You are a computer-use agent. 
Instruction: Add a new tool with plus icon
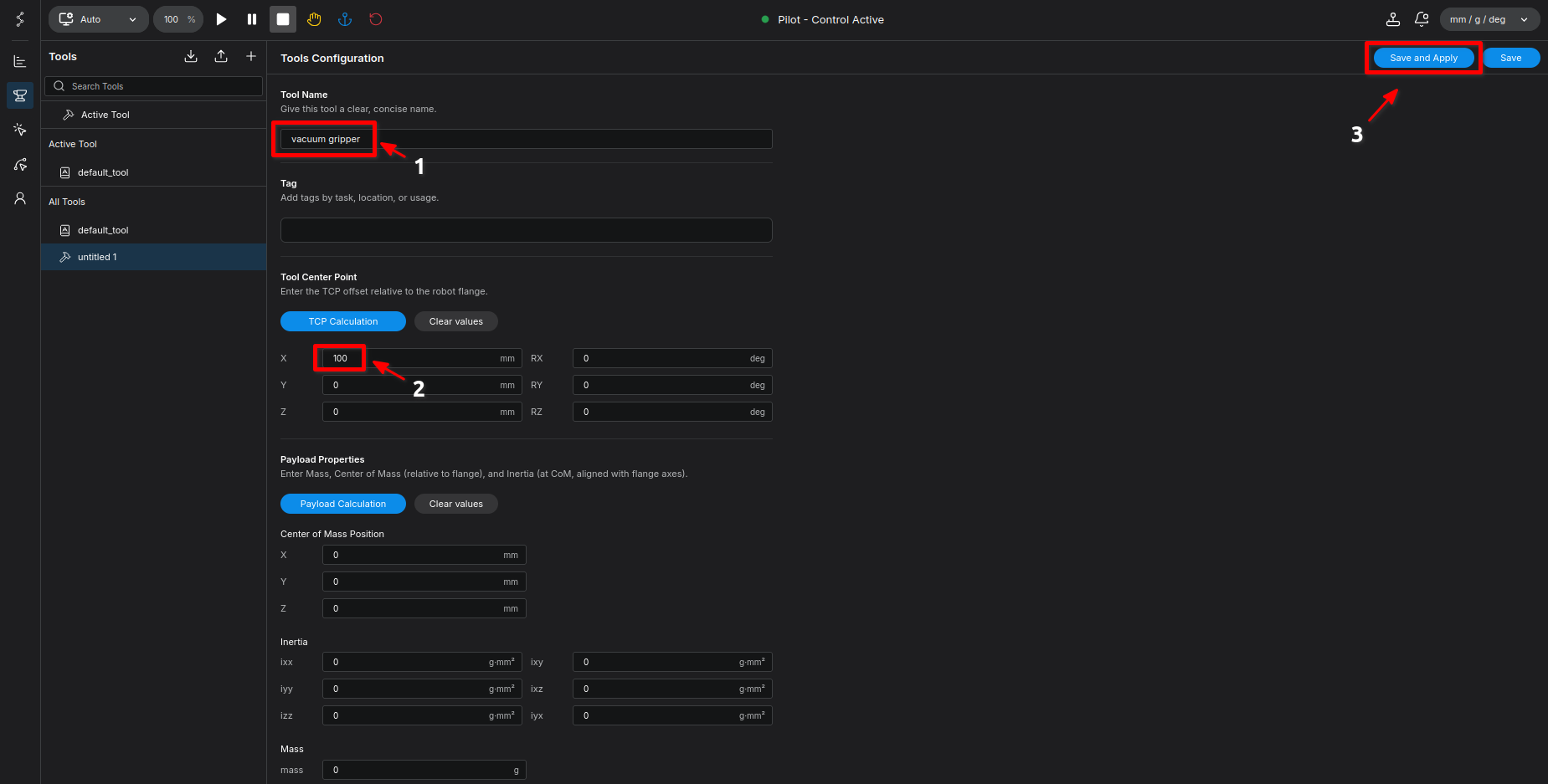[x=251, y=56]
